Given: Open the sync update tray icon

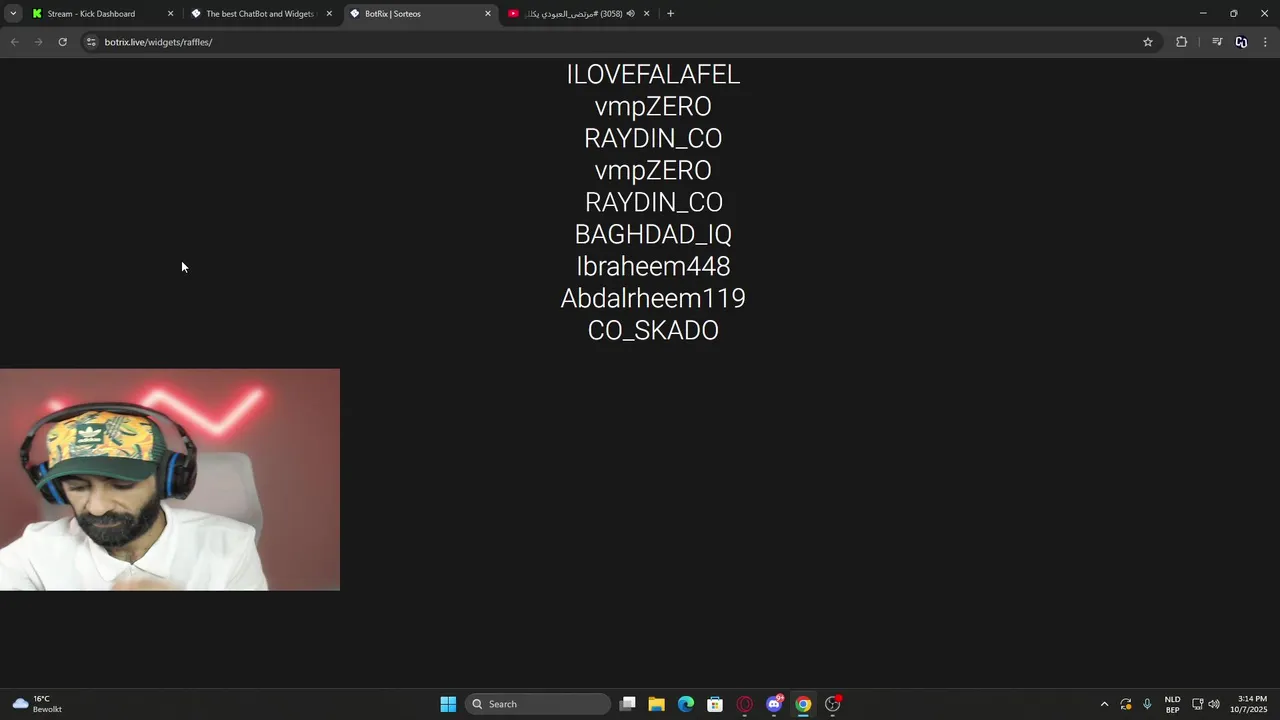Looking at the screenshot, I should point(1126,704).
